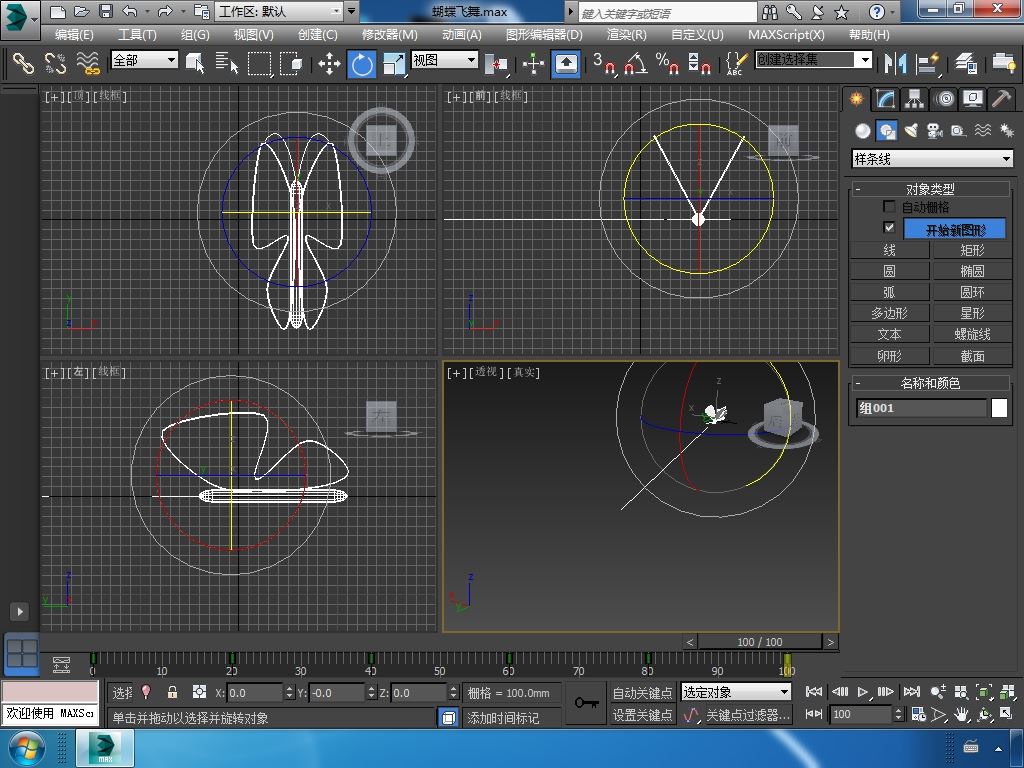Click the Cameras category icon

934,131
